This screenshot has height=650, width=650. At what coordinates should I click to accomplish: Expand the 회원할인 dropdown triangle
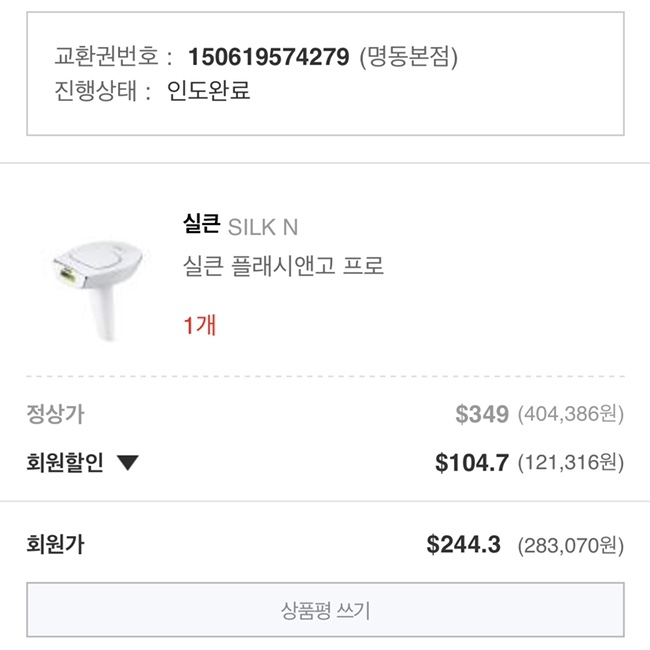pyautogui.click(x=128, y=462)
